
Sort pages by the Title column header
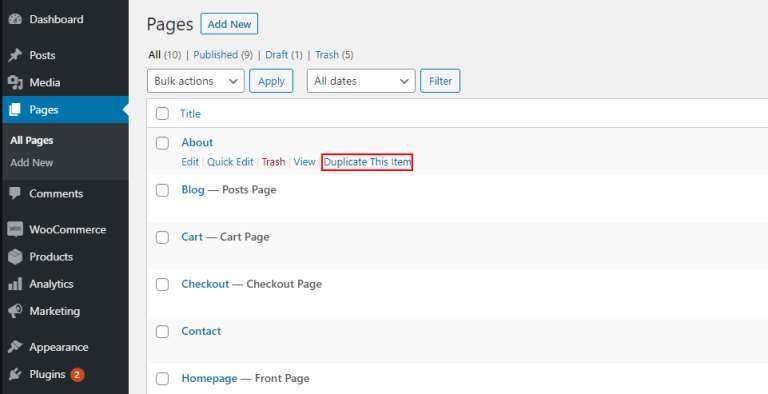click(x=191, y=114)
